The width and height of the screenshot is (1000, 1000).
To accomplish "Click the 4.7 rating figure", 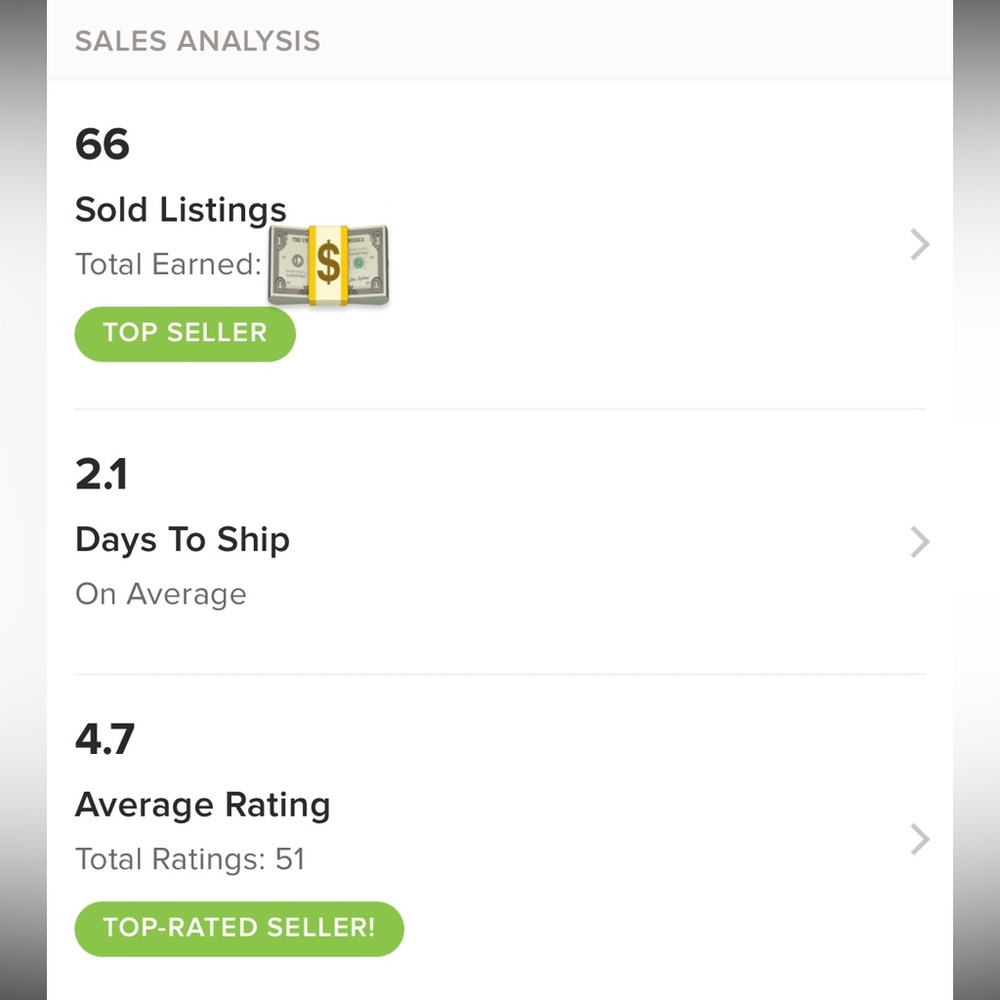I will [x=104, y=739].
